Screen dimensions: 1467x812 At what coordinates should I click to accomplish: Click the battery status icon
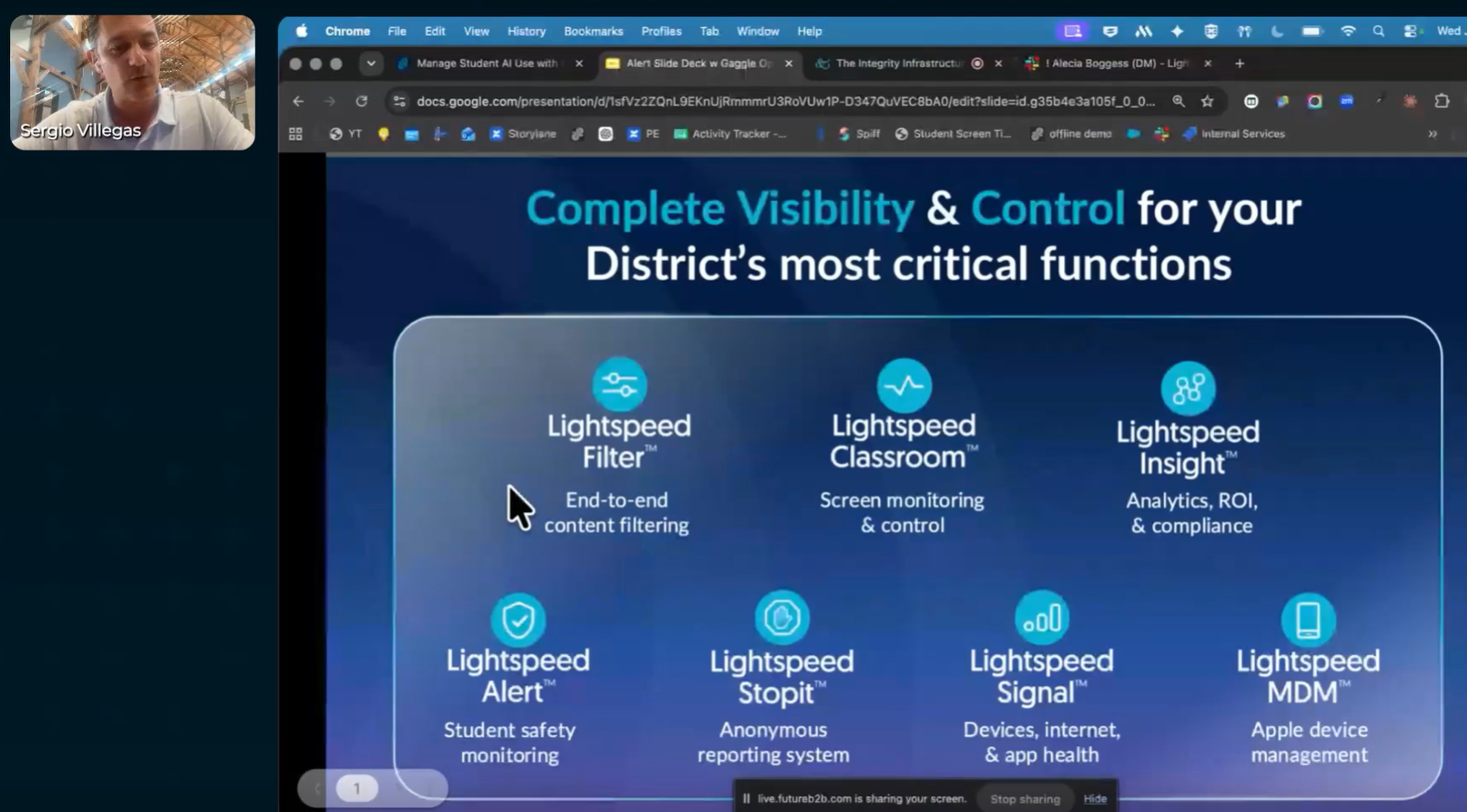1311,31
